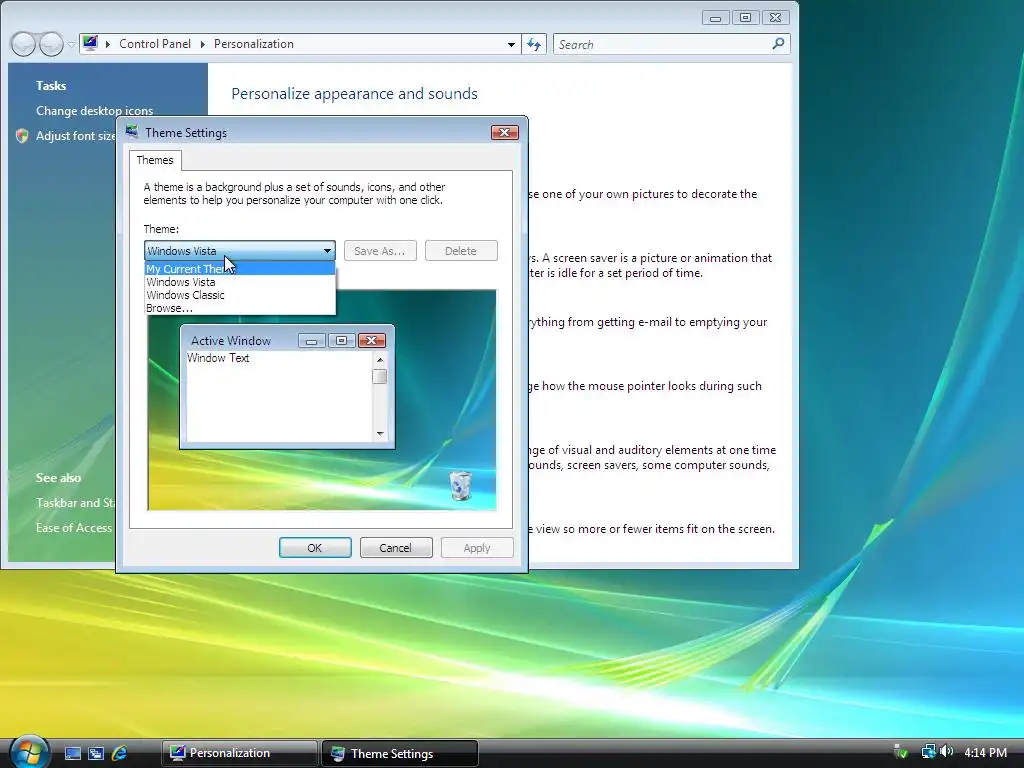Screen dimensions: 1024x768
Task: Select Browse... entry in theme list
Action: [240, 308]
